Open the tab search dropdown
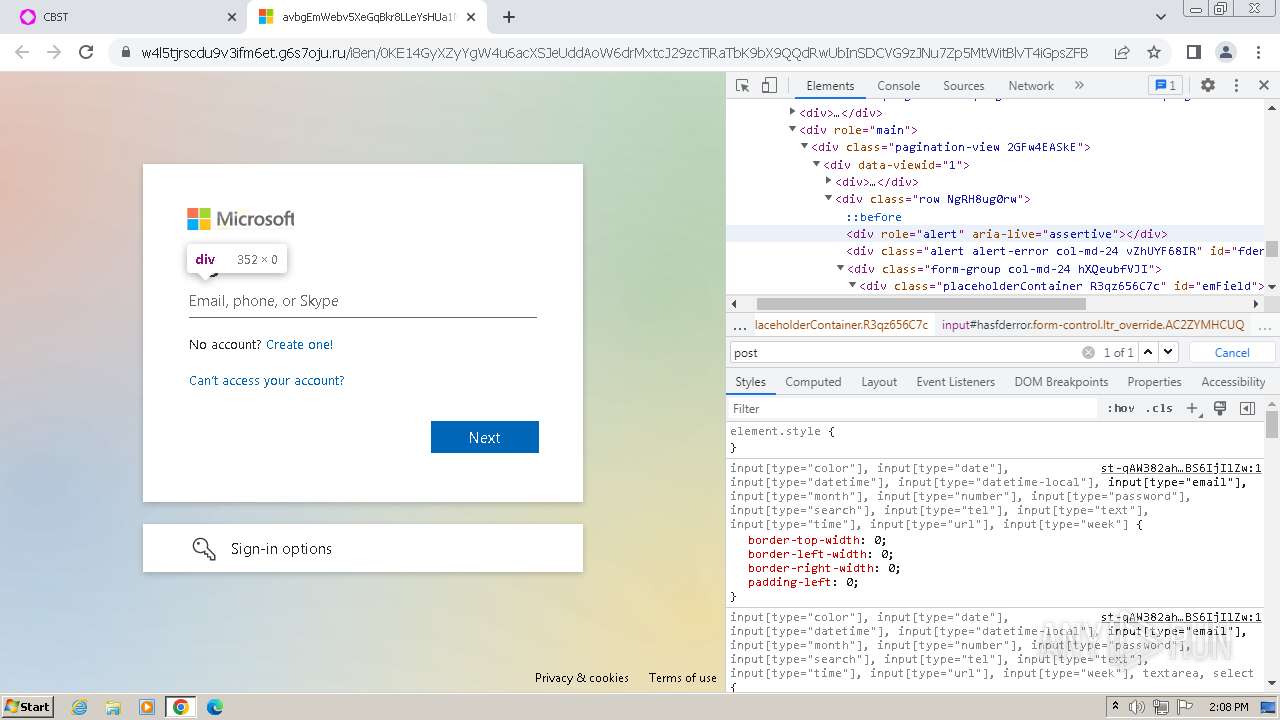This screenshot has height=720, width=1280. (1161, 17)
